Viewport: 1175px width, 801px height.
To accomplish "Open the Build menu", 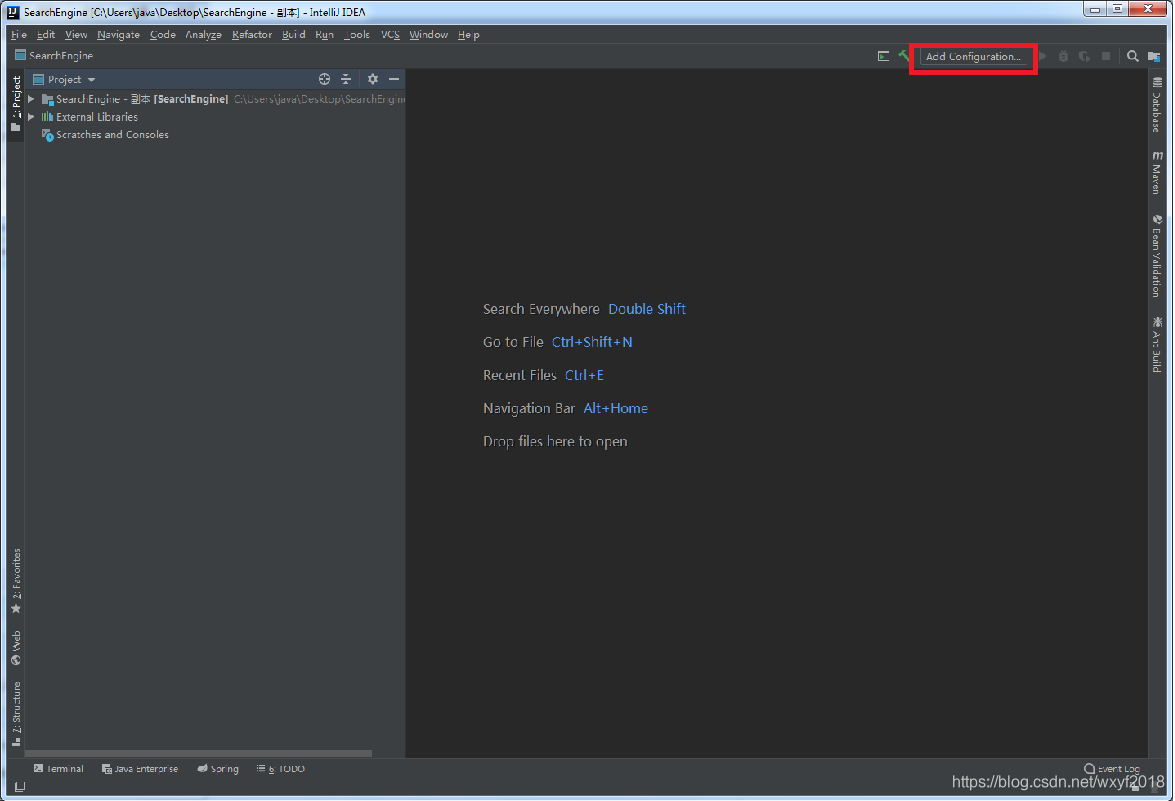I will (x=294, y=34).
